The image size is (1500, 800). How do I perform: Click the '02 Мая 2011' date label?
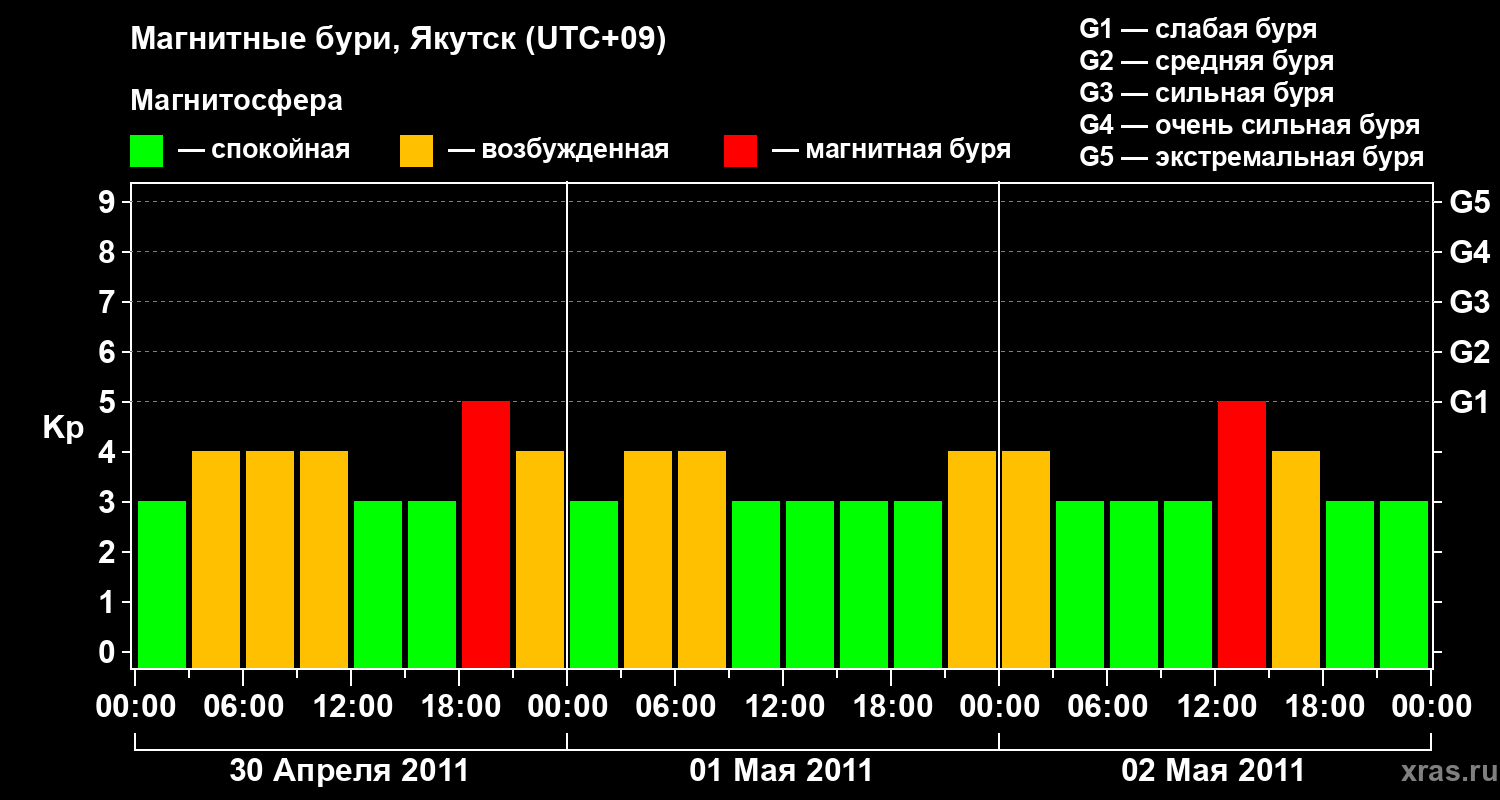point(1213,770)
